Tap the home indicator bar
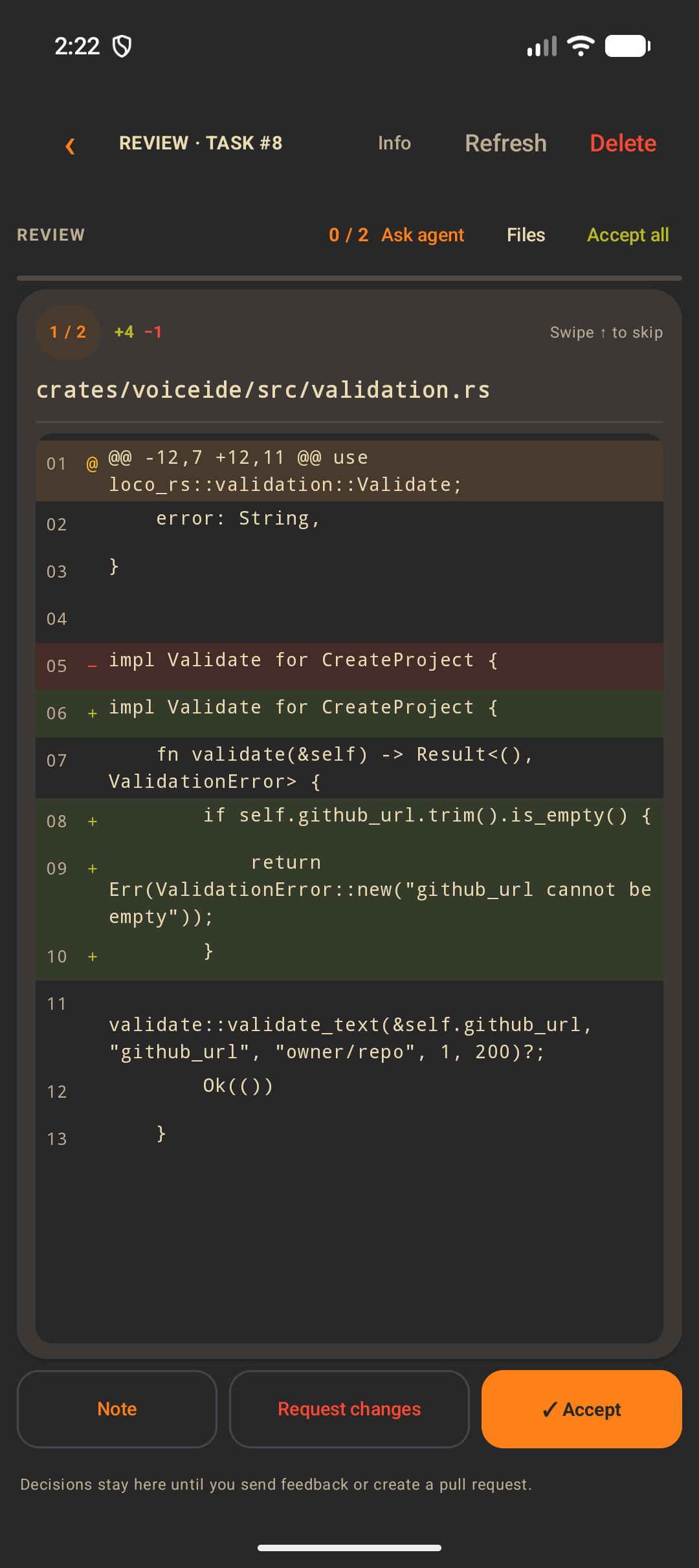The height and width of the screenshot is (1568, 699). [349, 1548]
